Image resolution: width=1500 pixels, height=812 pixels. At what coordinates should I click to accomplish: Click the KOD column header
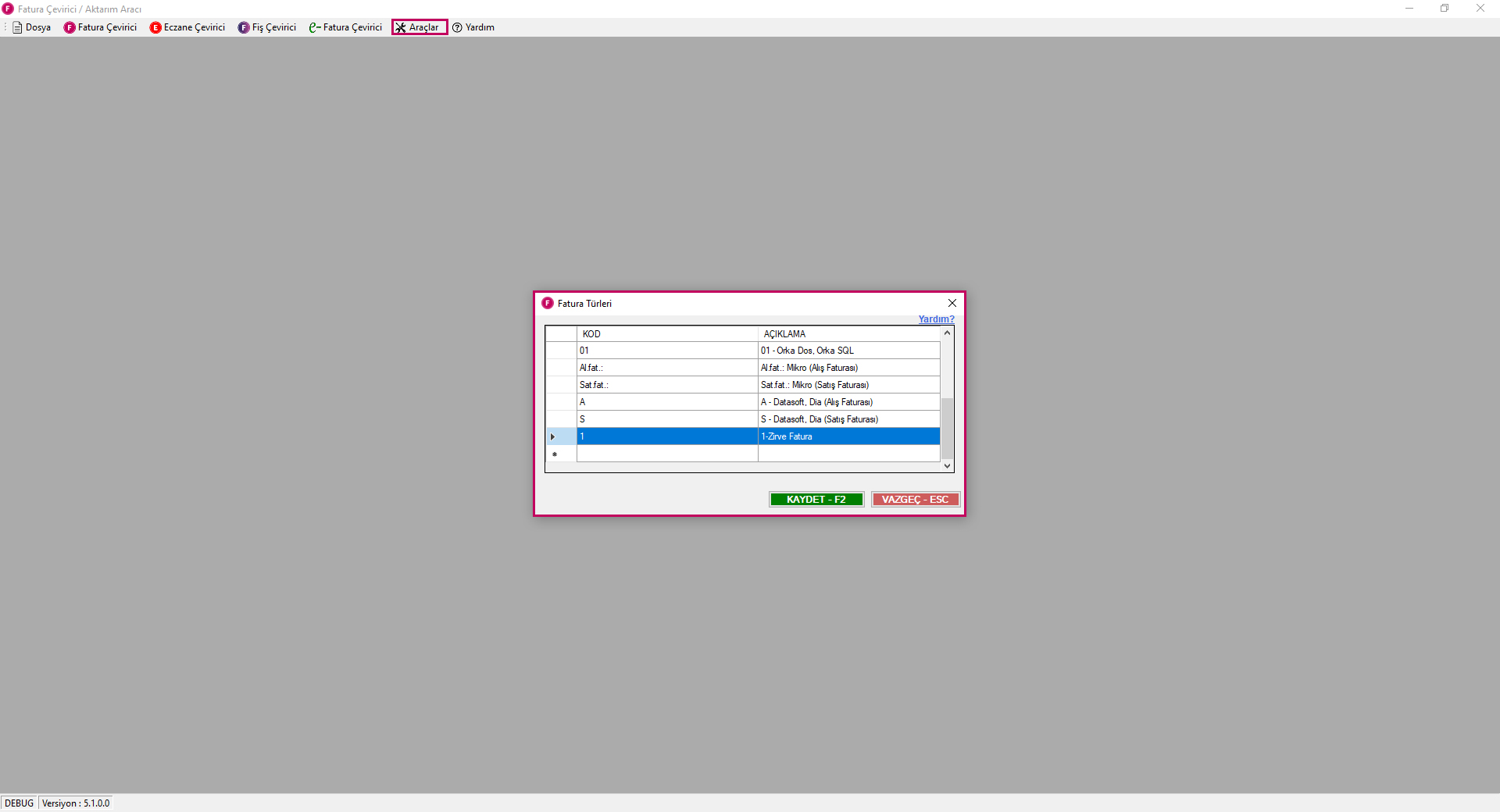tap(667, 333)
